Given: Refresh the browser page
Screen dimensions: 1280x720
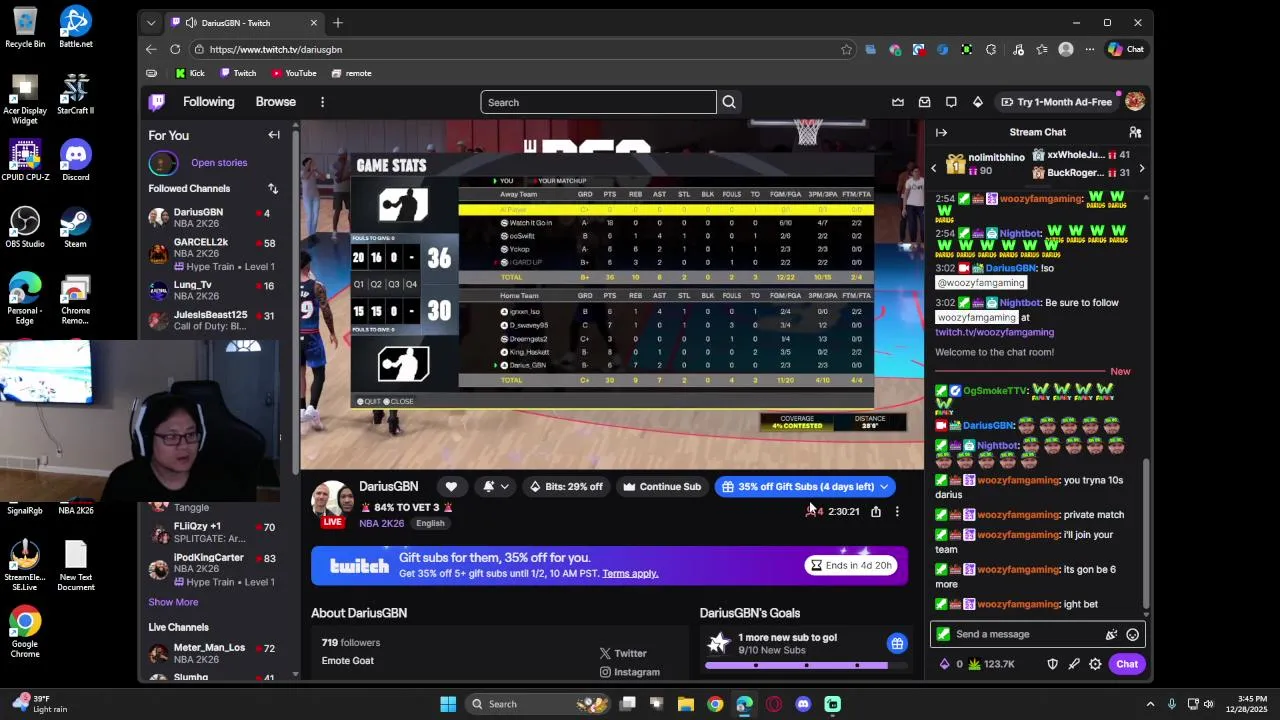Looking at the screenshot, I should click(x=175, y=49).
